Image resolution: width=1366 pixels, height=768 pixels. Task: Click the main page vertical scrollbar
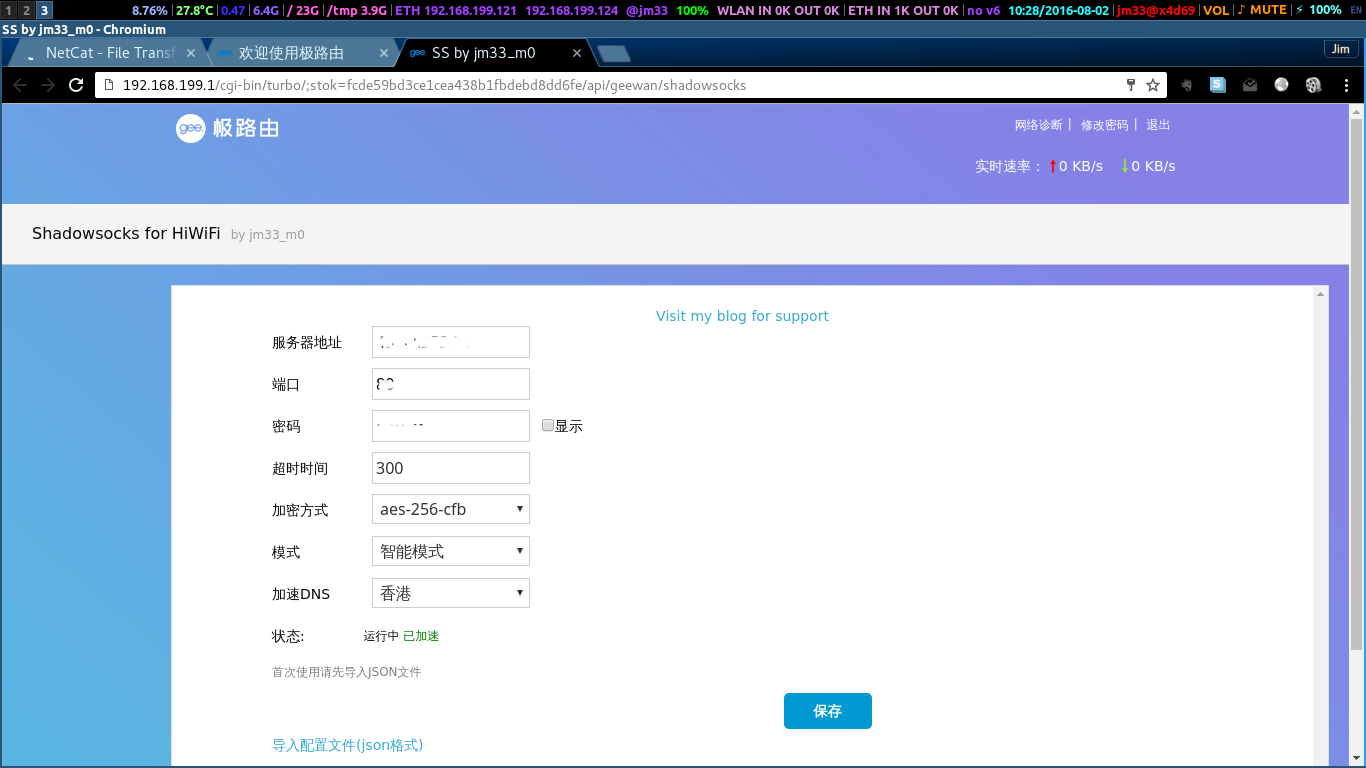1357,384
